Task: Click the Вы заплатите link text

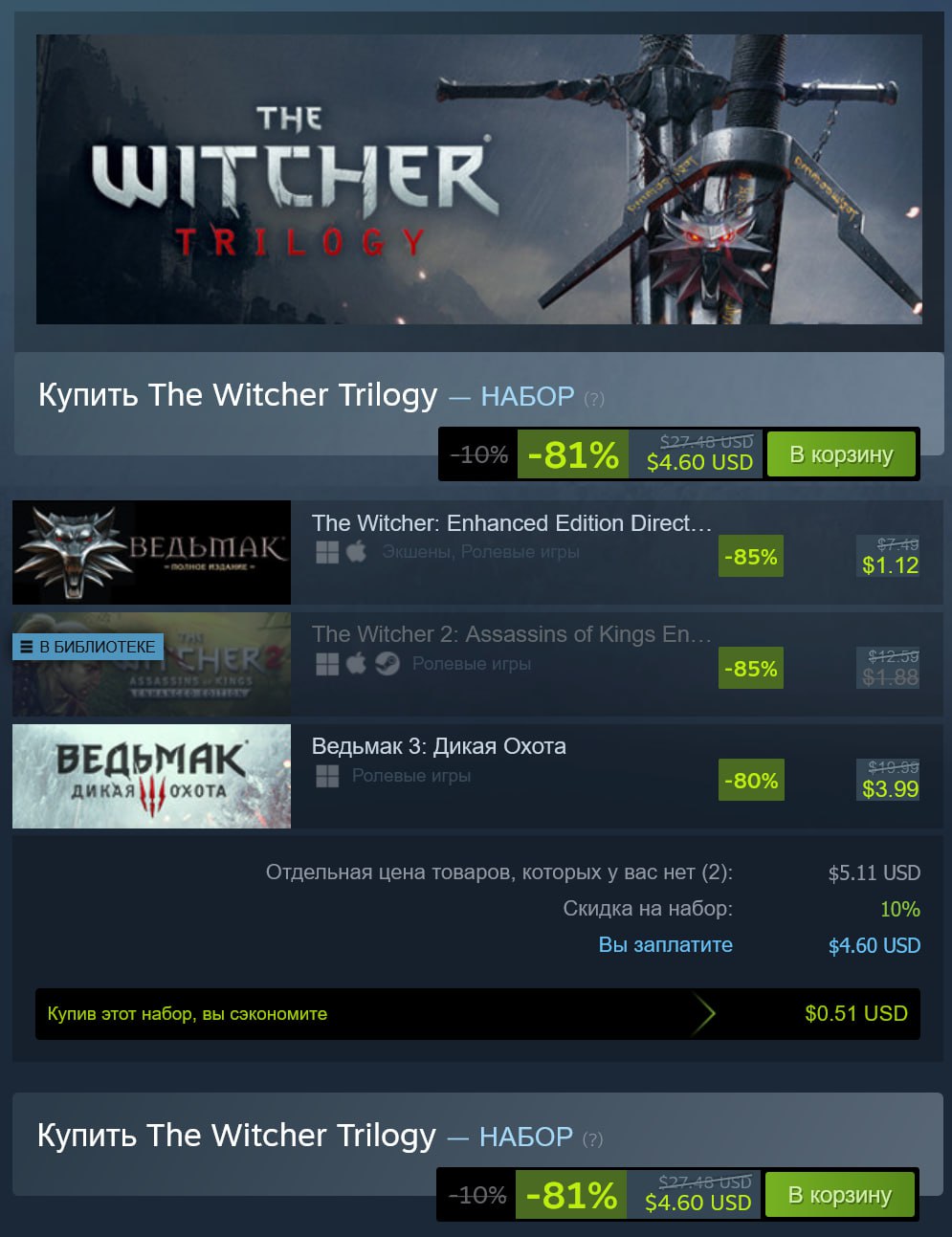Action: click(666, 945)
